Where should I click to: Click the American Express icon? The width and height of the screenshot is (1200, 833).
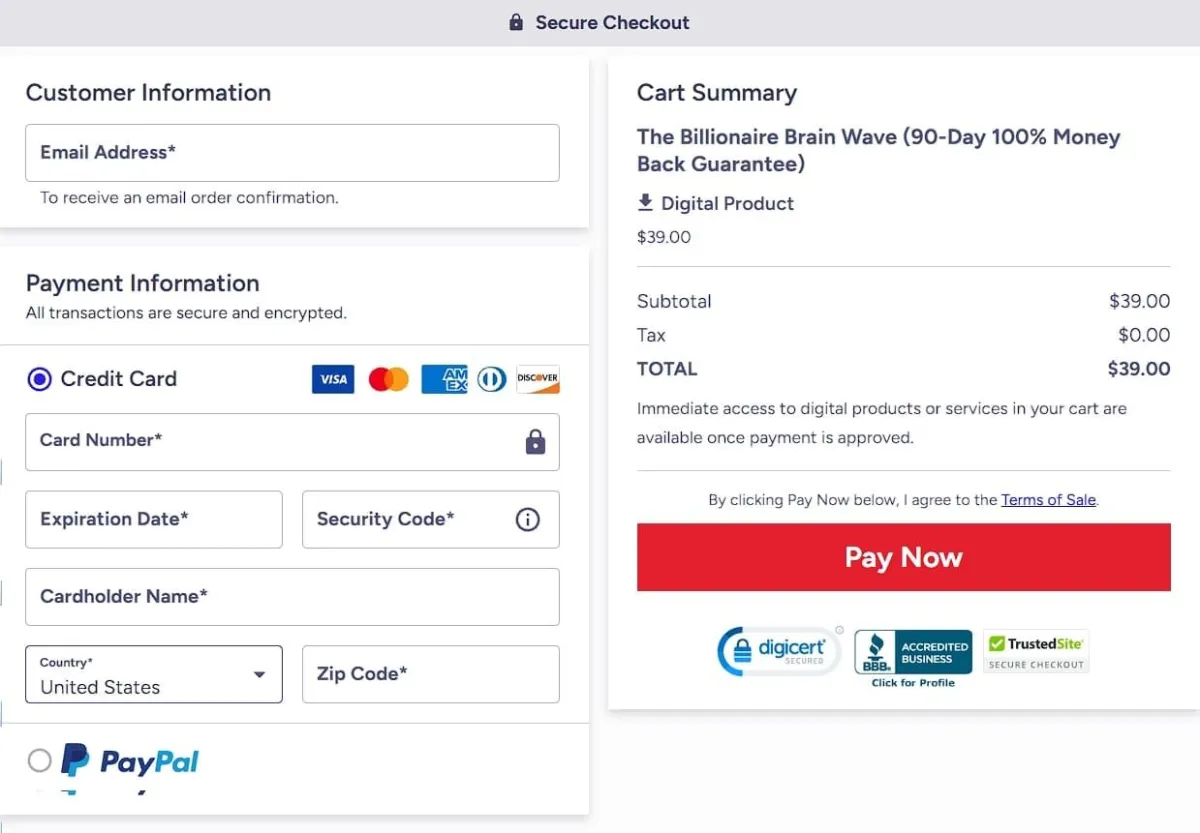click(444, 379)
